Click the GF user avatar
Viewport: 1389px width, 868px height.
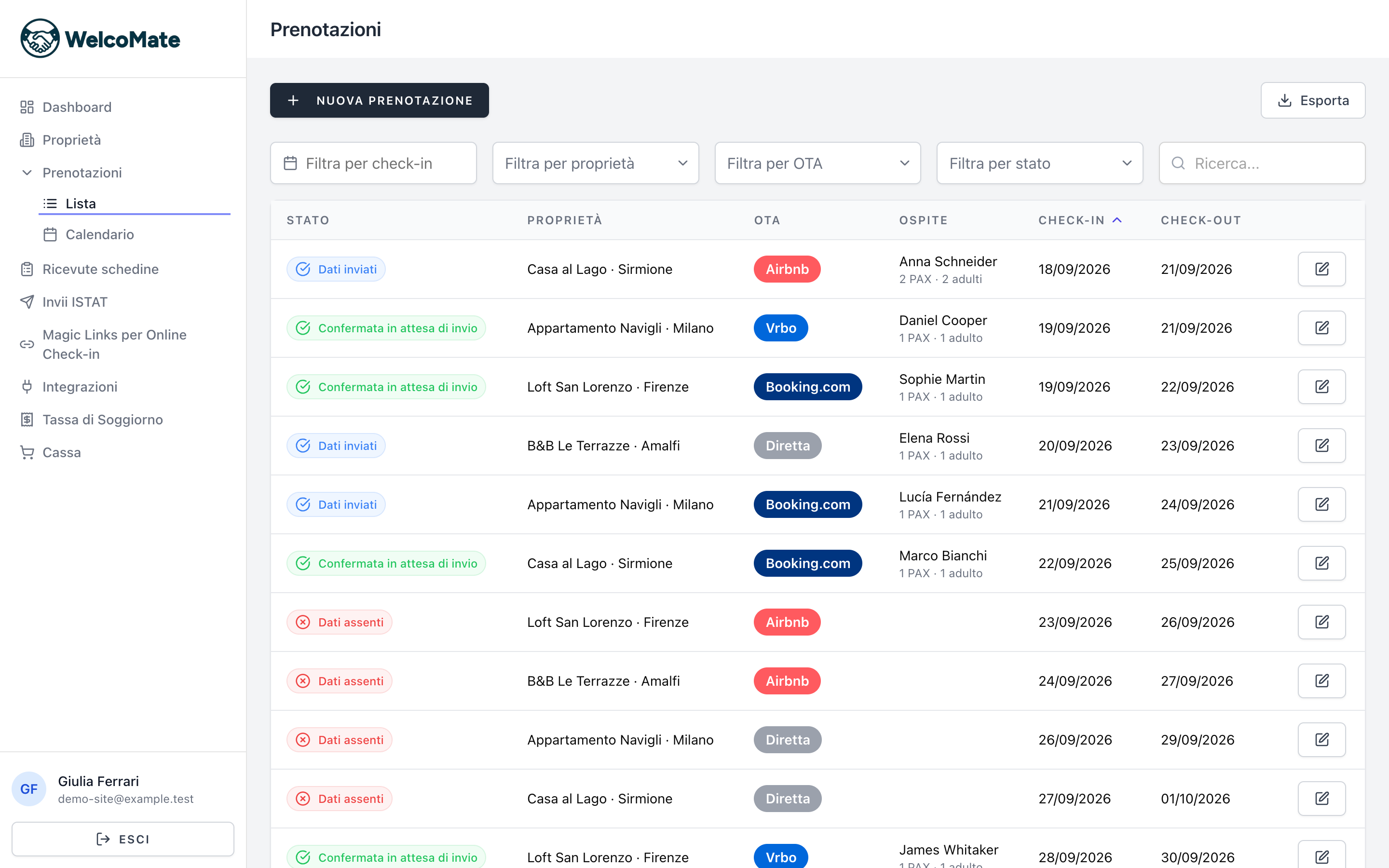(29, 789)
